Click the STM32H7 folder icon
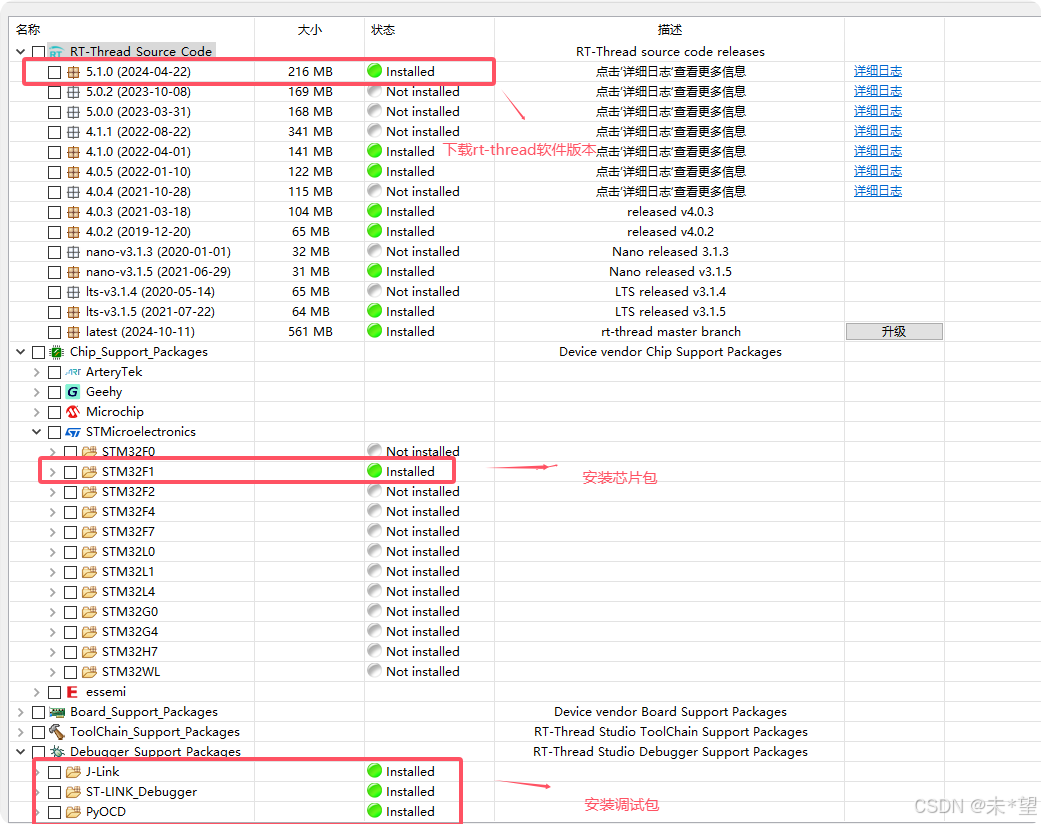Image resolution: width=1041 pixels, height=824 pixels. pos(90,652)
